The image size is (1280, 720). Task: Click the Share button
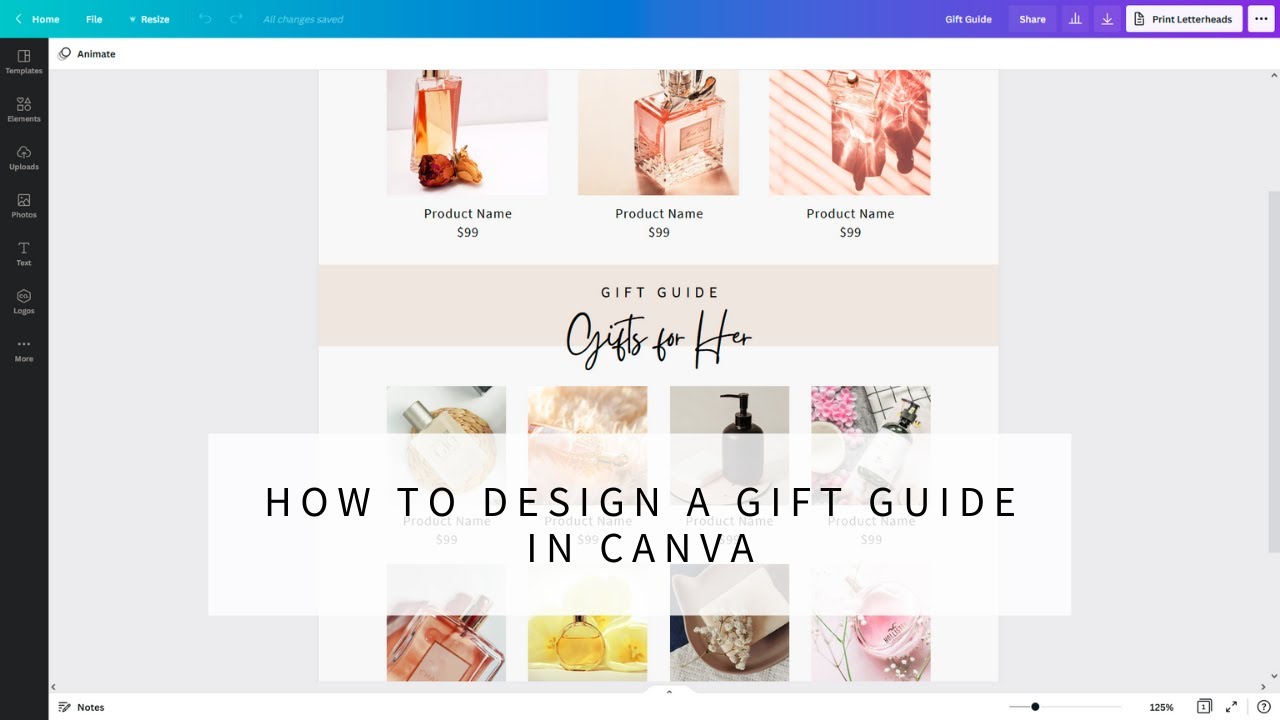click(x=1032, y=19)
